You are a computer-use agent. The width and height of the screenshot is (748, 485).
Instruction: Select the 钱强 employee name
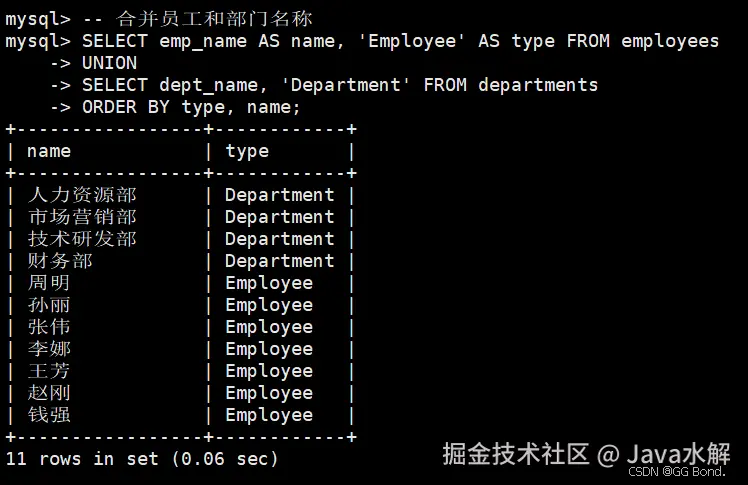pyautogui.click(x=49, y=415)
